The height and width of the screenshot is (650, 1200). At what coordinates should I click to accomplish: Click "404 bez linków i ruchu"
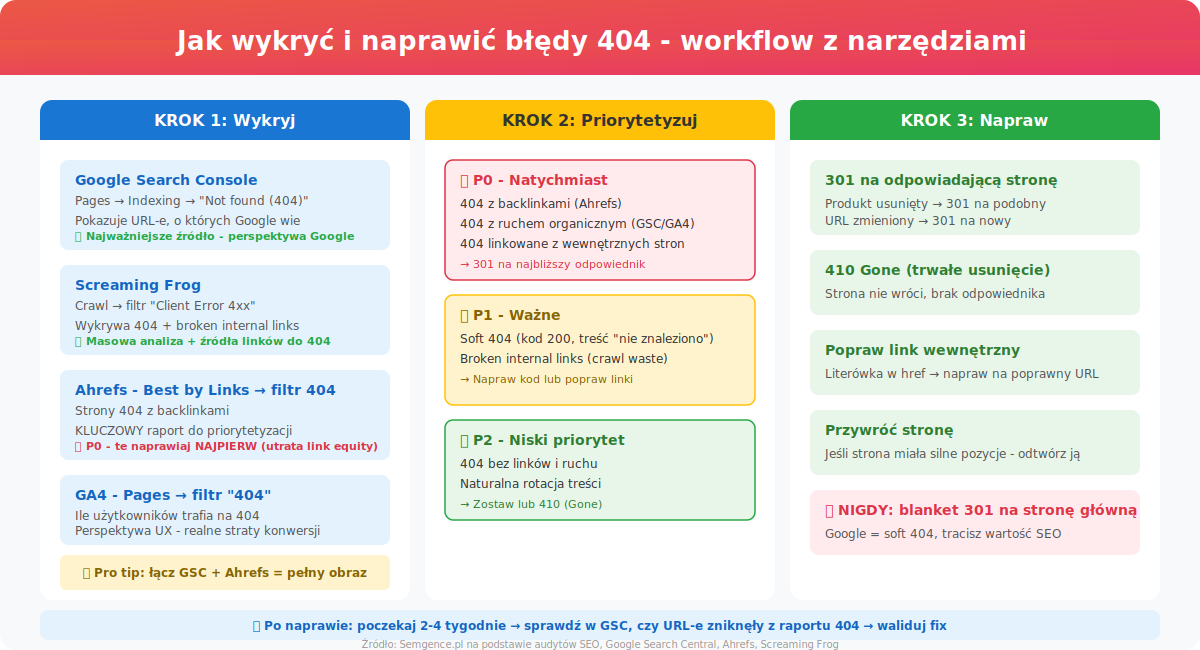click(x=530, y=464)
